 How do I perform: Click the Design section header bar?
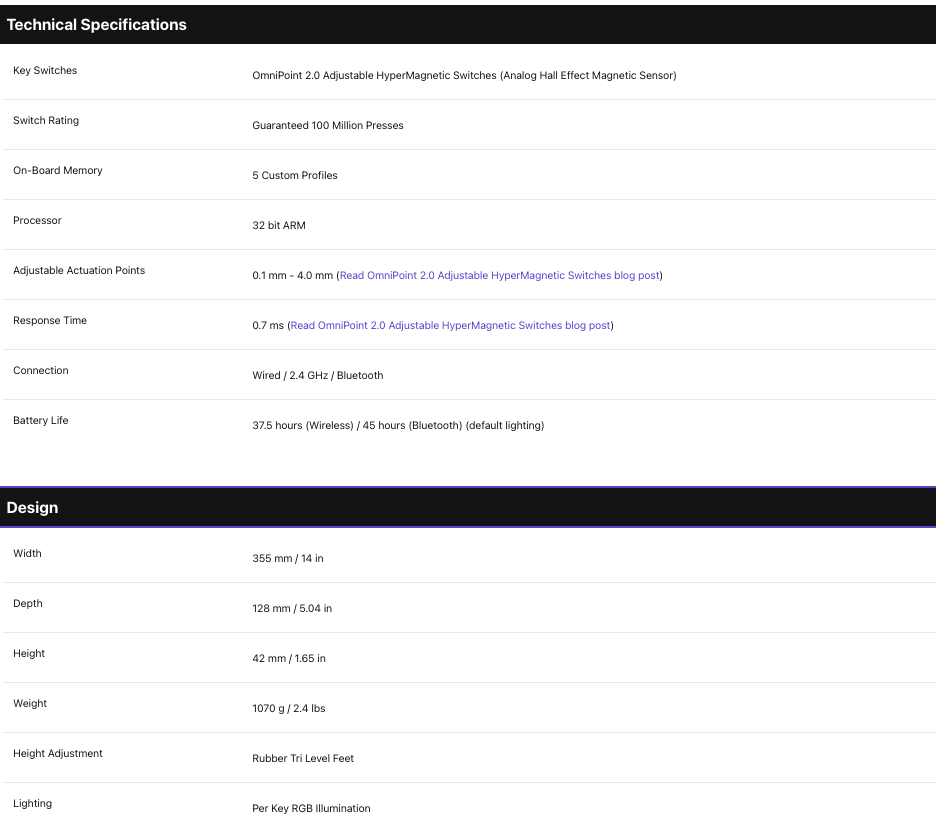[x=468, y=507]
